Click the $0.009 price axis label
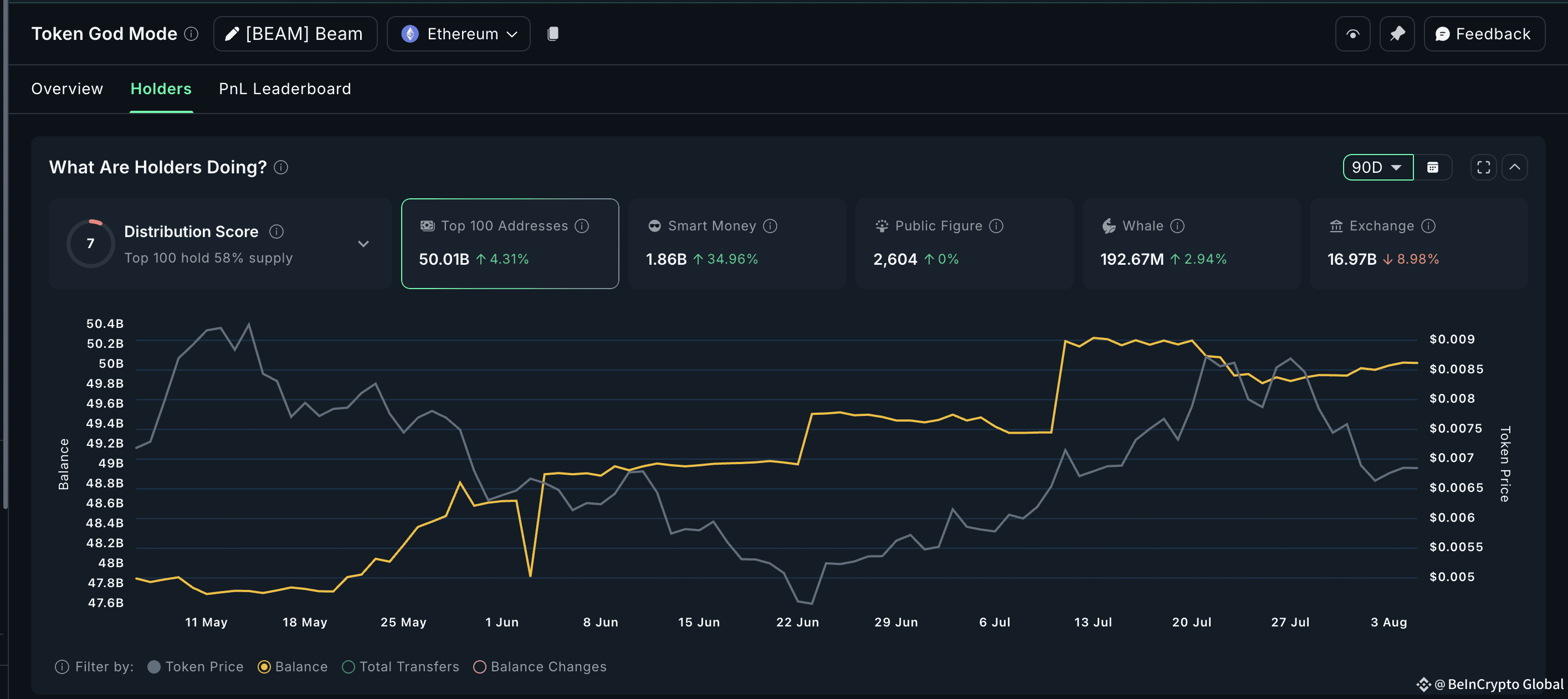 point(1452,340)
